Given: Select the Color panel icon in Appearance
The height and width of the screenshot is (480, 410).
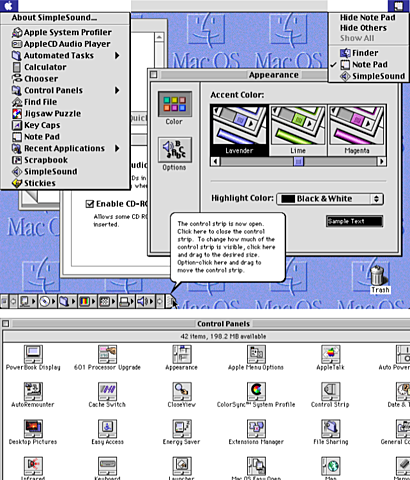Looking at the screenshot, I should coord(175,104).
